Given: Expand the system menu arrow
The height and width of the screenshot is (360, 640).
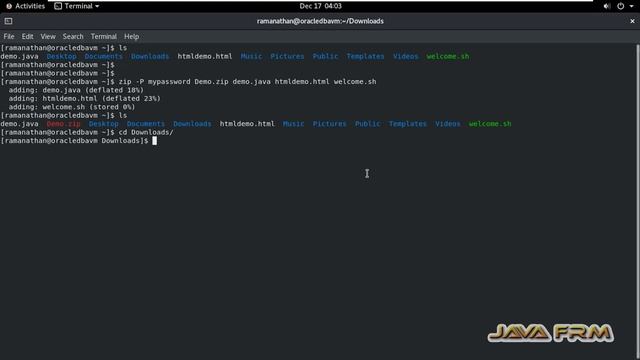Looking at the screenshot, I should click(x=631, y=7).
